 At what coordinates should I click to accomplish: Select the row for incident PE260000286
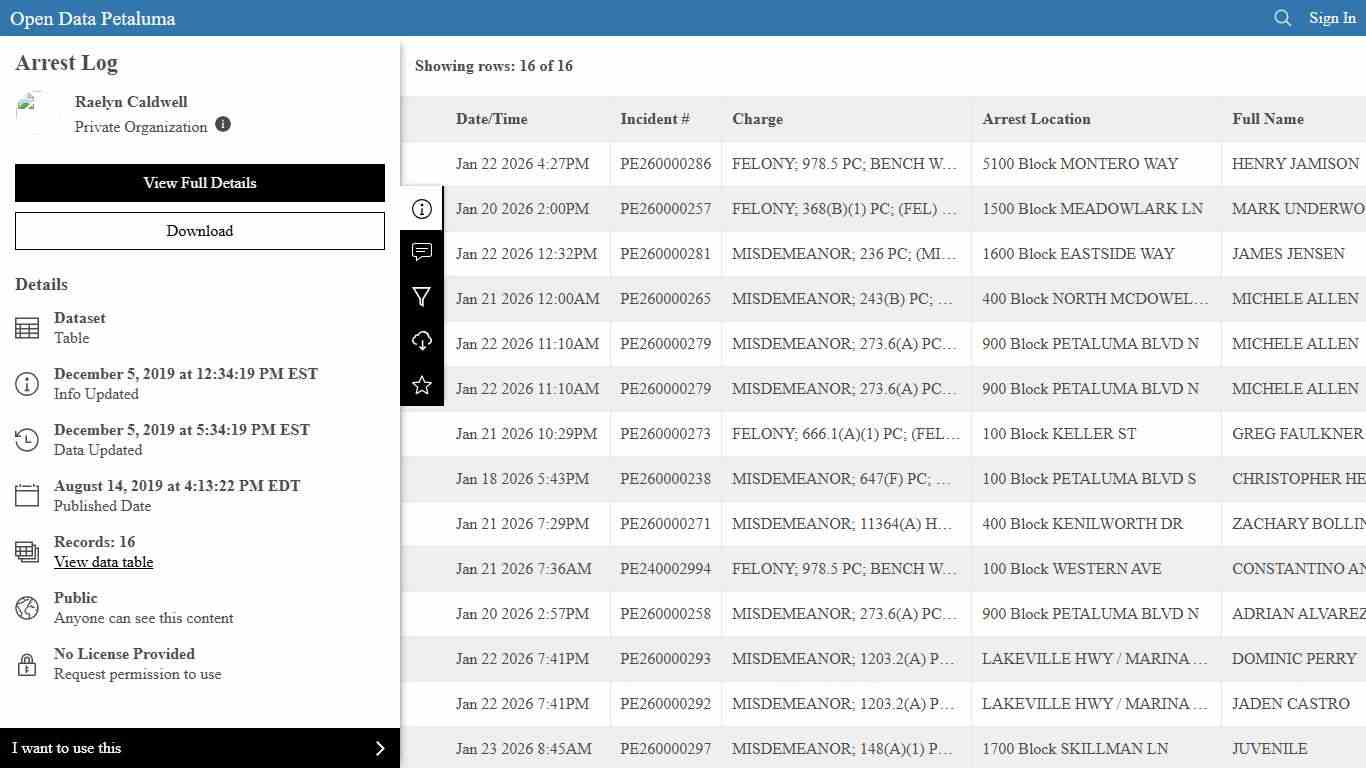pos(665,164)
